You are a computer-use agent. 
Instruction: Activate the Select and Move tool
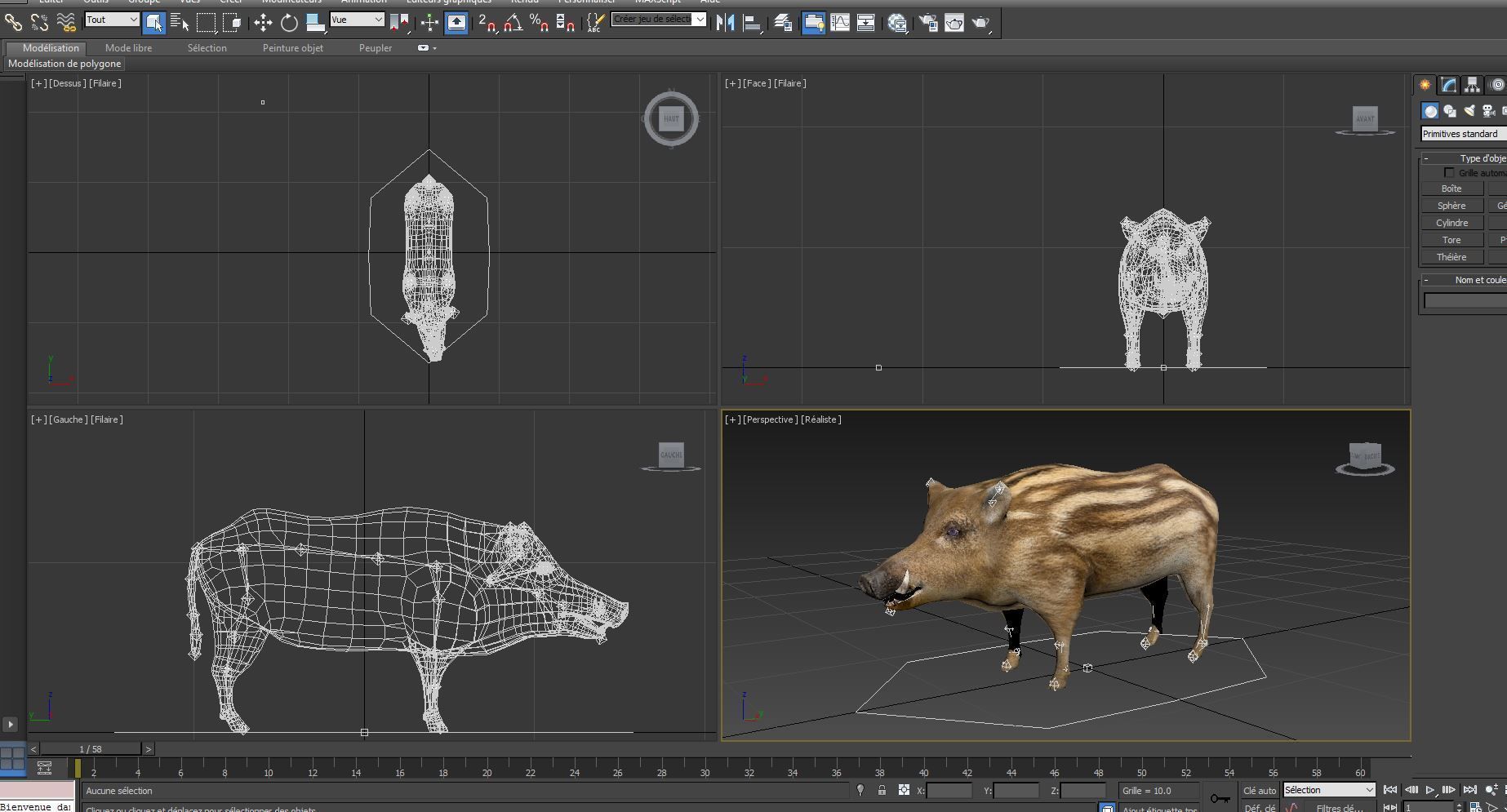[x=263, y=23]
